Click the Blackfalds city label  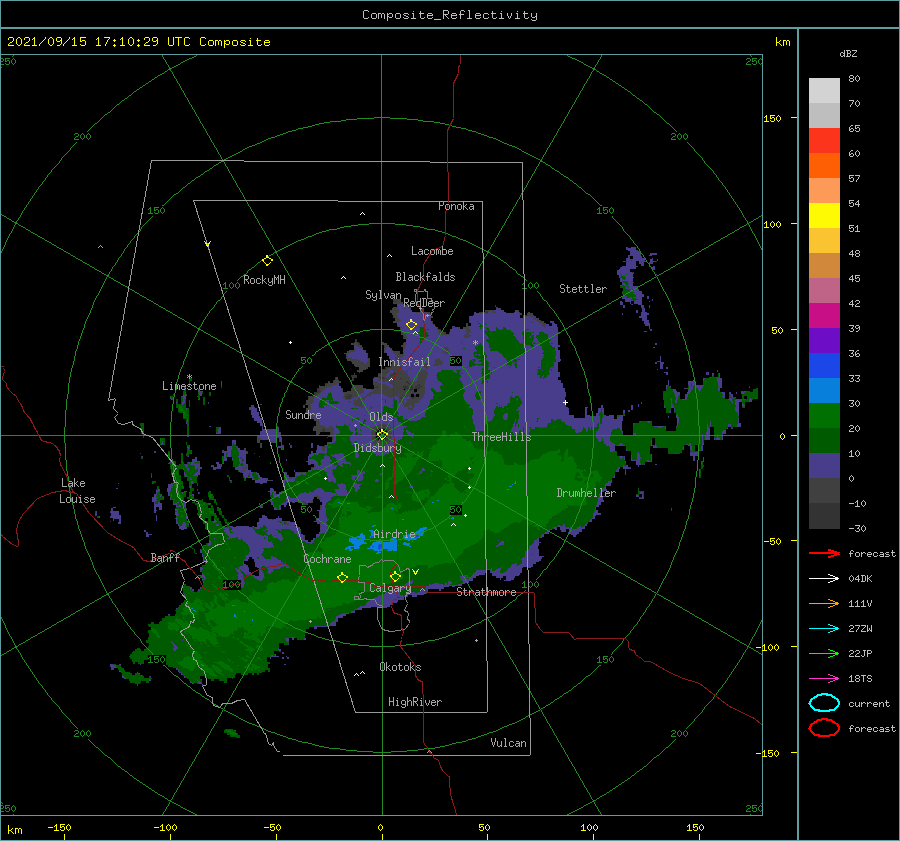click(425, 277)
